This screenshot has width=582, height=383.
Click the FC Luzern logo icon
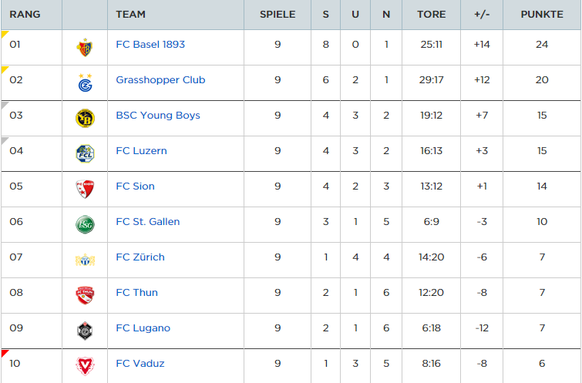(x=85, y=154)
